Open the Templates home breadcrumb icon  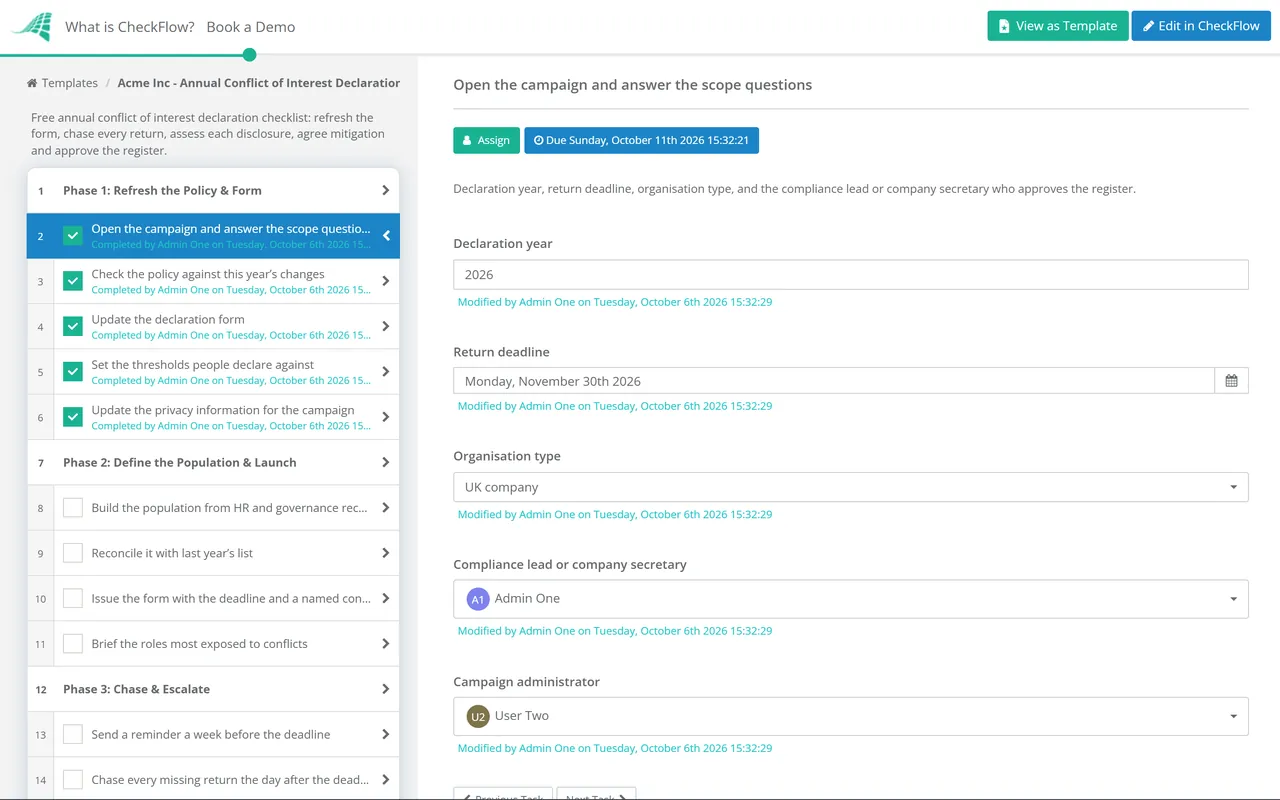[32, 83]
